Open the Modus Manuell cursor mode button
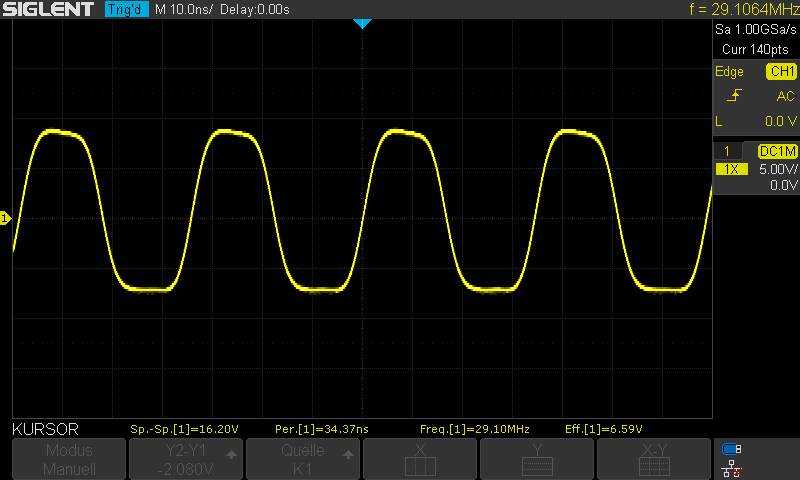This screenshot has height=480, width=800. pos(69,459)
